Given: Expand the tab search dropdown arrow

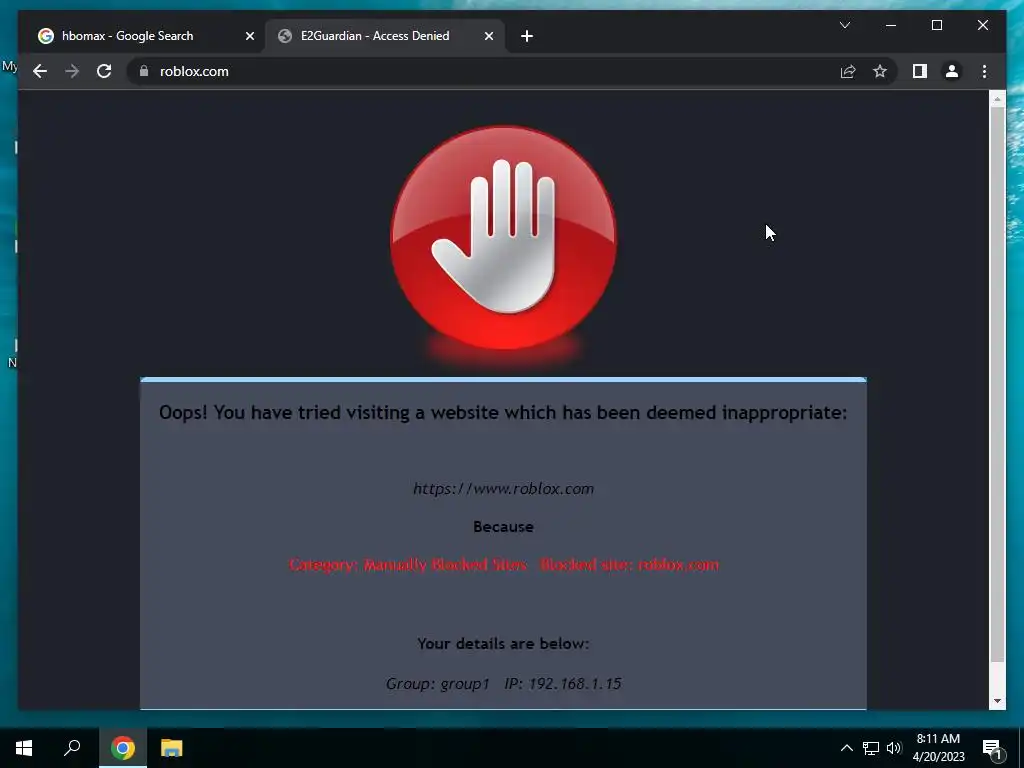Looking at the screenshot, I should (x=844, y=25).
